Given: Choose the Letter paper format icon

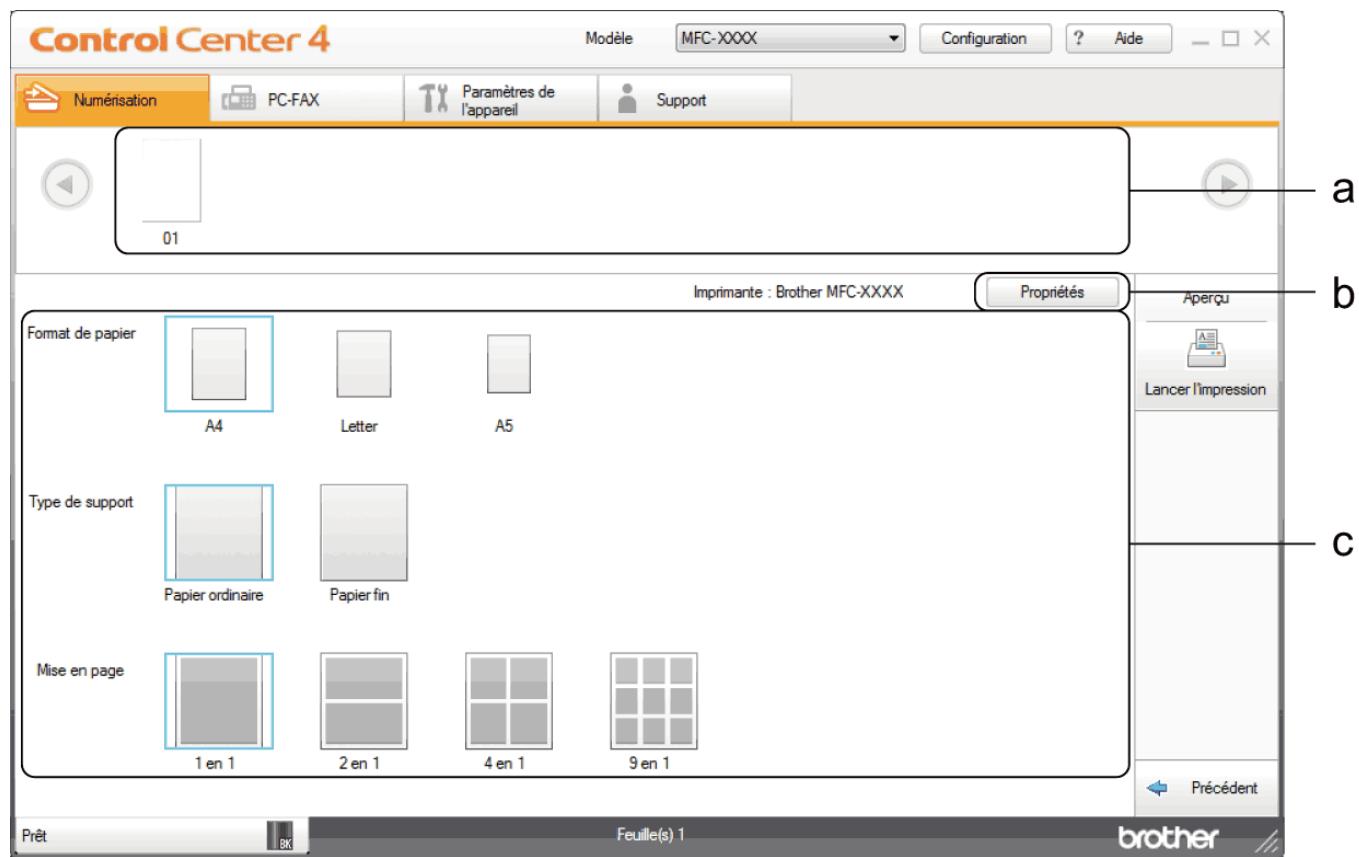Looking at the screenshot, I should tap(363, 364).
